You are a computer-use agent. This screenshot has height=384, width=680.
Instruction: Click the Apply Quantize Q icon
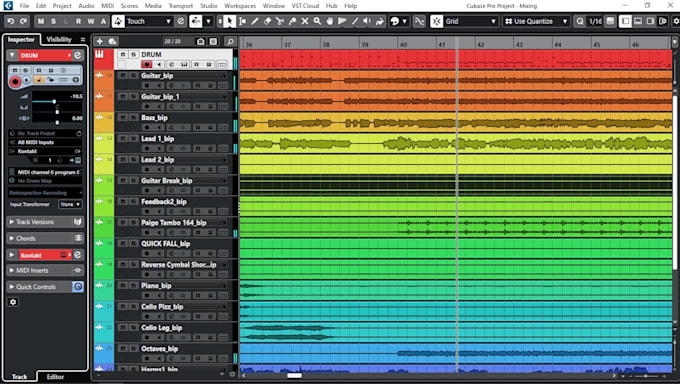point(580,21)
